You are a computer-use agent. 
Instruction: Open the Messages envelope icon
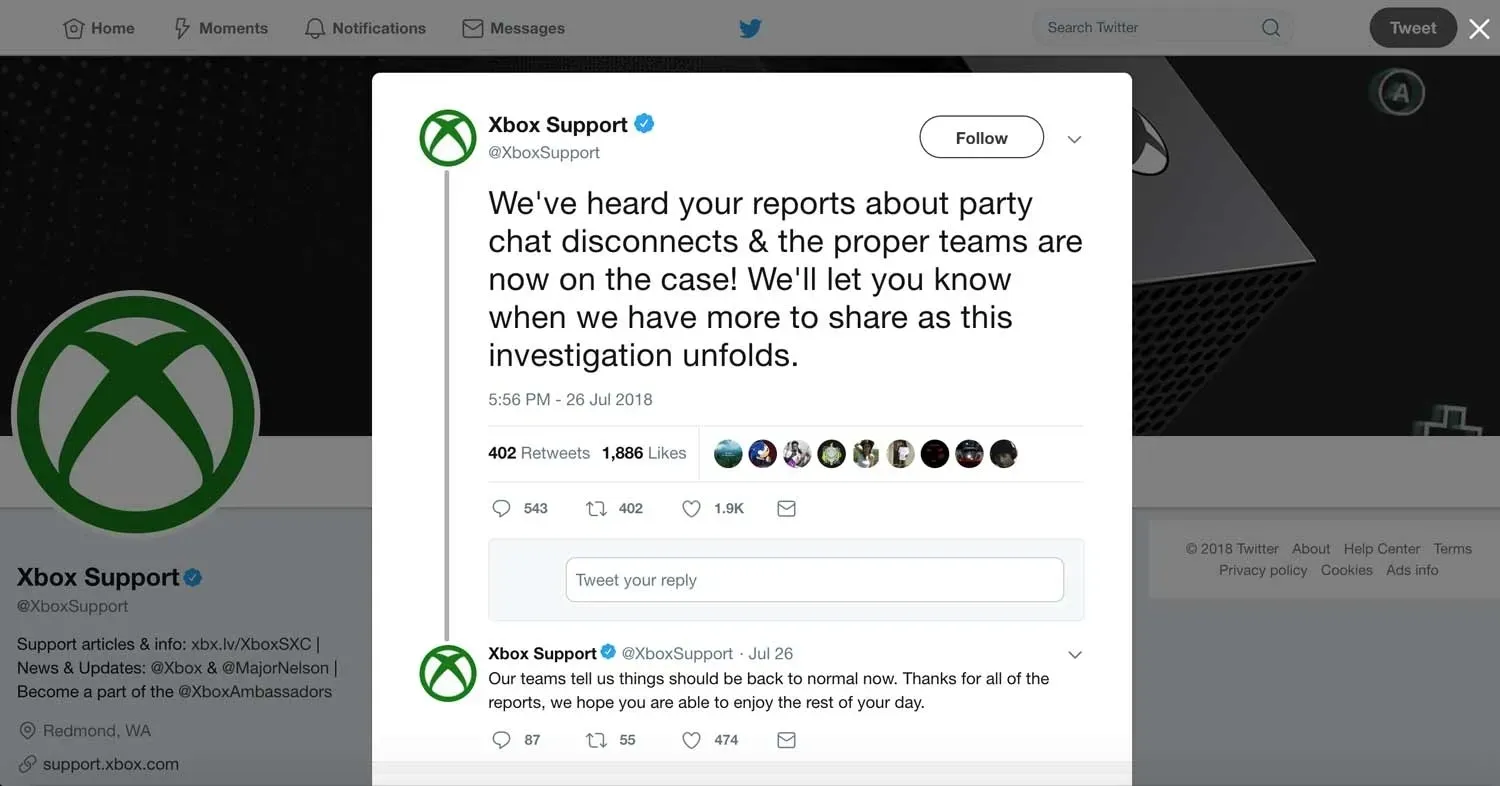(472, 28)
